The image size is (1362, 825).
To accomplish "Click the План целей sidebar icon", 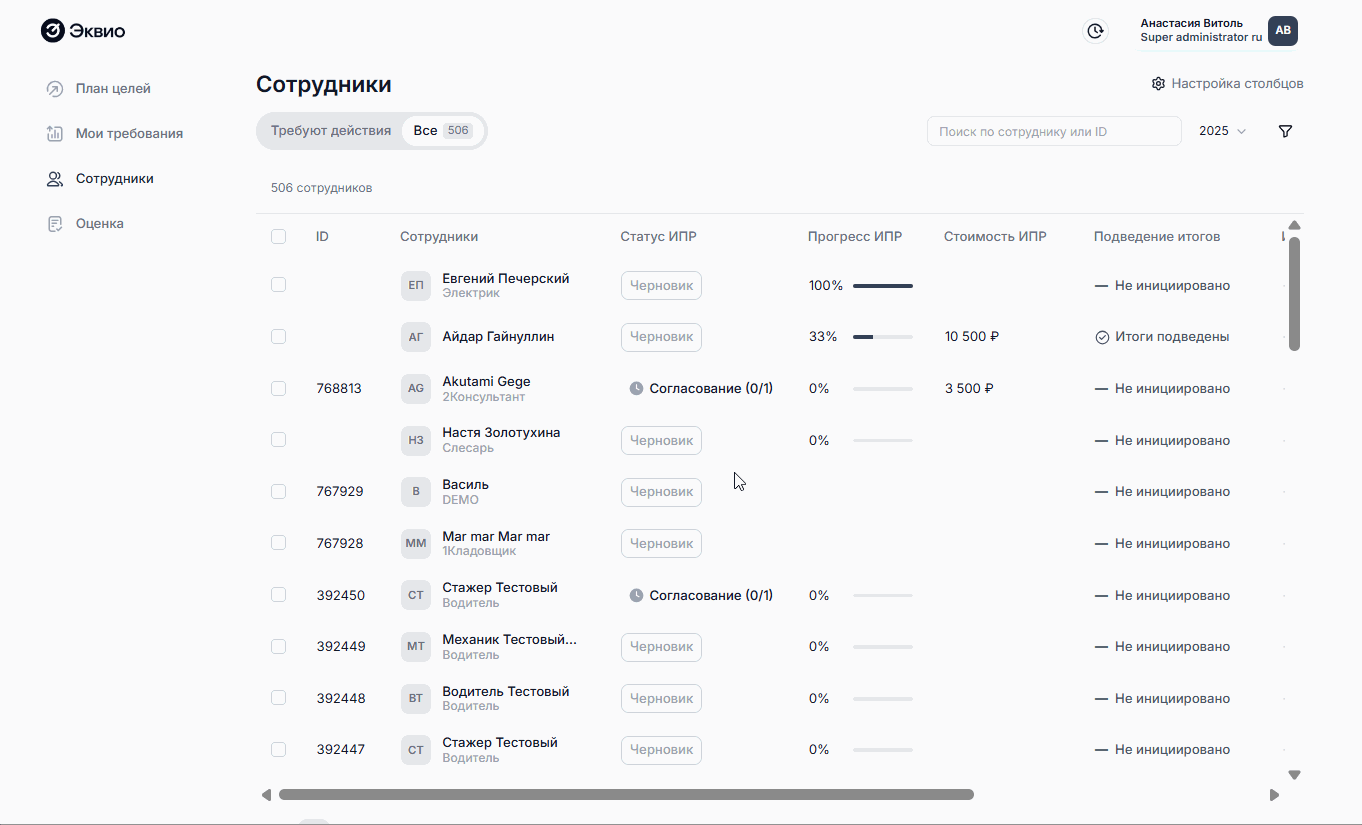I will 55,89.
